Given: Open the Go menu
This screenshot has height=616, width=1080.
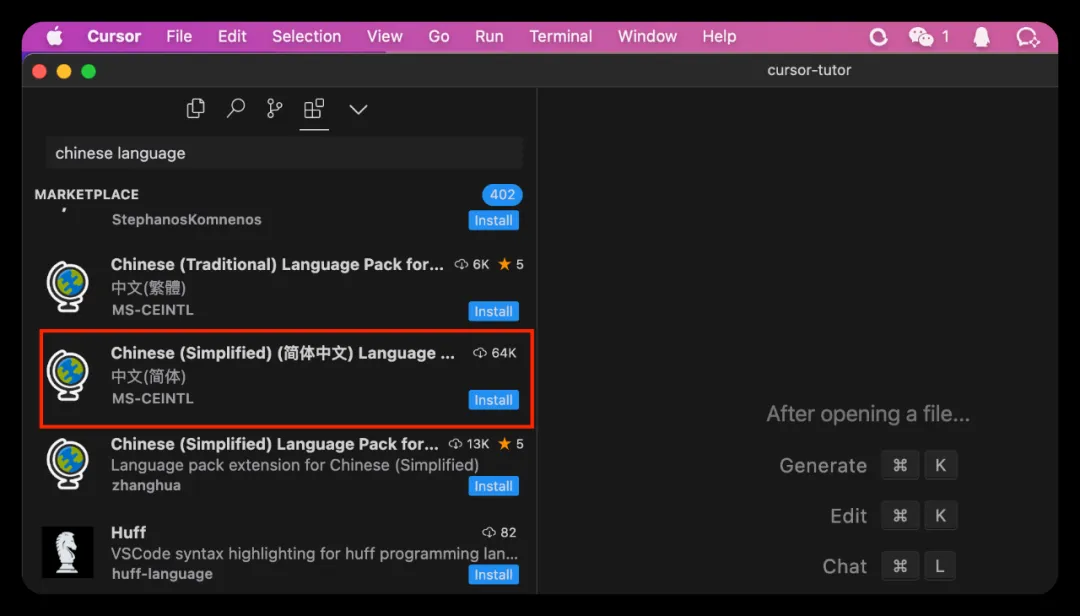Looking at the screenshot, I should coord(439,37).
